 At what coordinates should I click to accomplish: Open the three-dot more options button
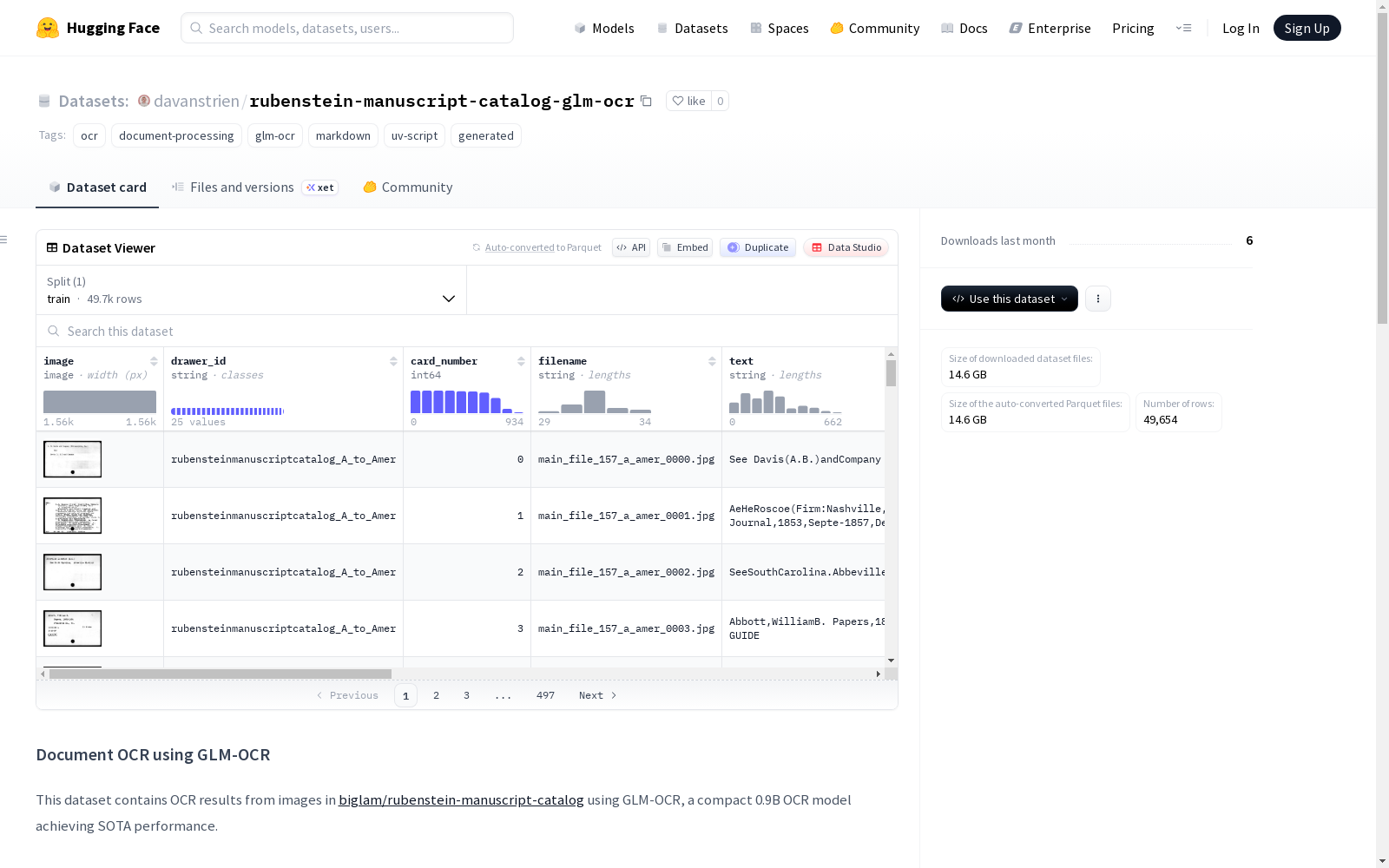pyautogui.click(x=1098, y=299)
